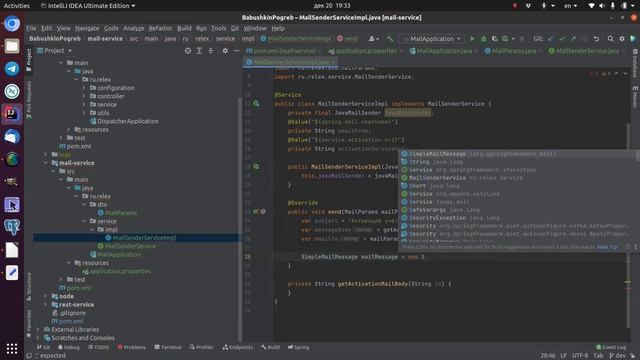
Task: Expand controller package folder
Action: click(84, 96)
